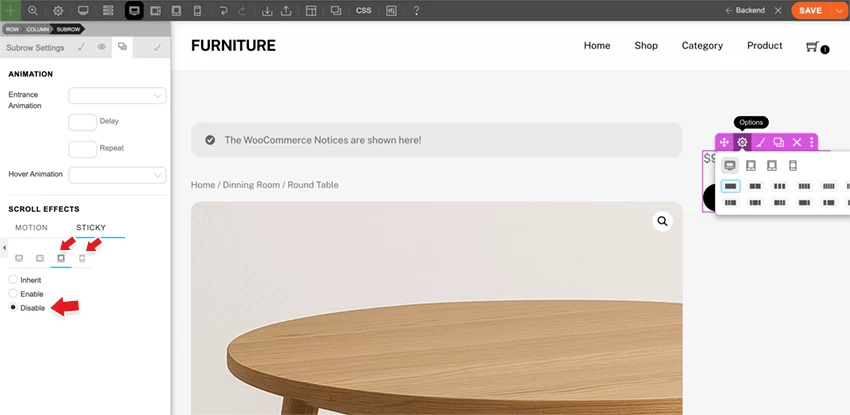
Task: Open the animation layers tab in panel
Action: pos(123,47)
